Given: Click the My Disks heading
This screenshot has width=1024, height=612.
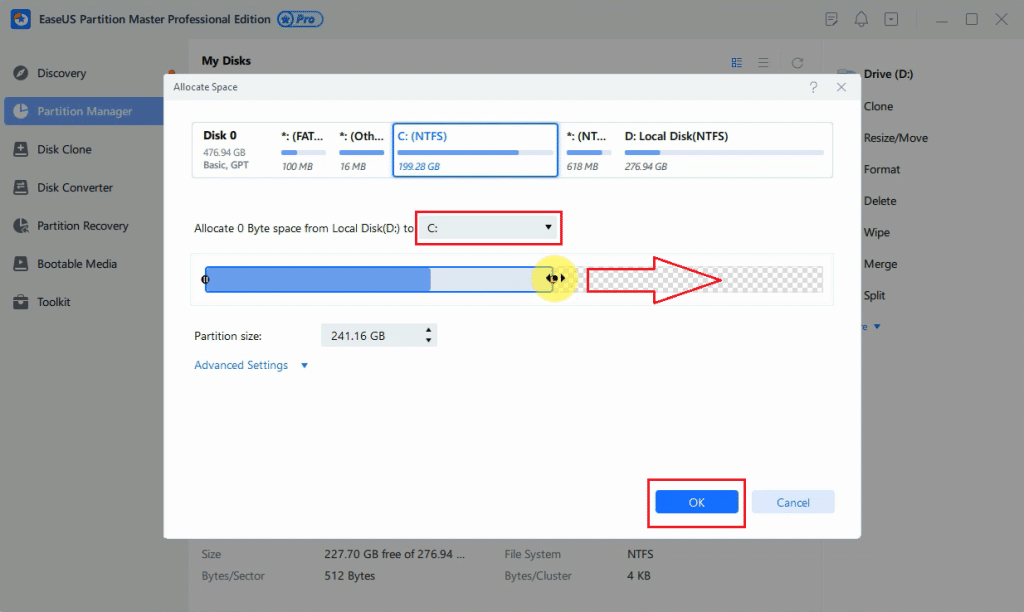Looking at the screenshot, I should 226,61.
